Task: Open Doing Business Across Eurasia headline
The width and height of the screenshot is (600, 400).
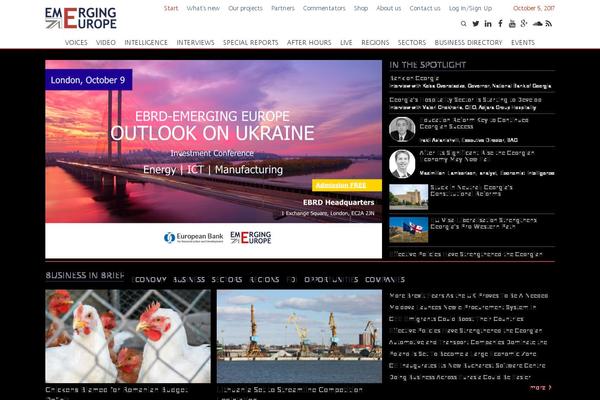Action: click(x=460, y=377)
